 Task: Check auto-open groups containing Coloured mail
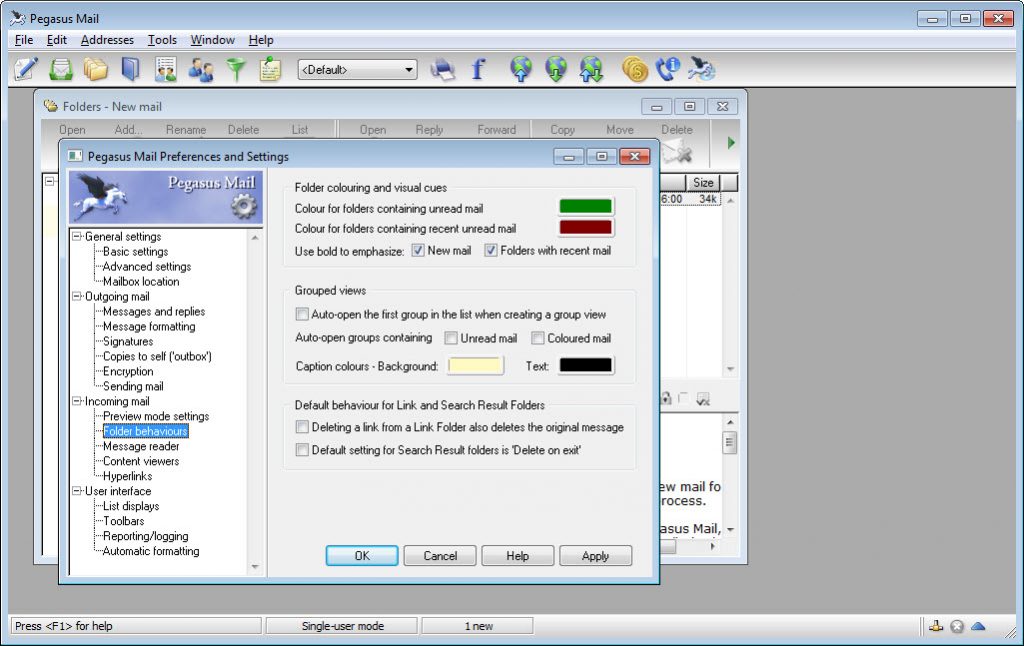537,338
